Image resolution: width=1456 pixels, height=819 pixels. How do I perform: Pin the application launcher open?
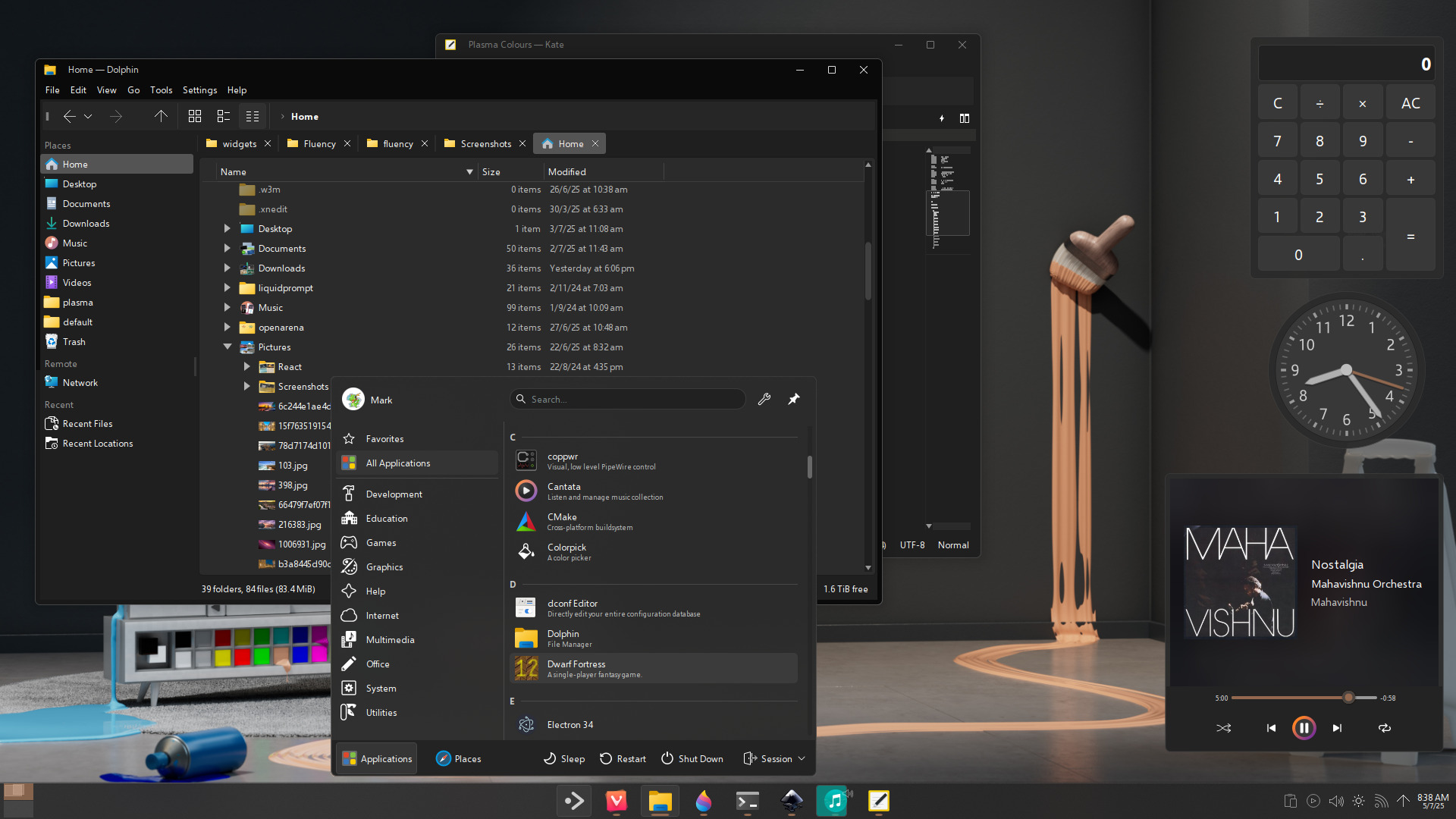pos(793,399)
